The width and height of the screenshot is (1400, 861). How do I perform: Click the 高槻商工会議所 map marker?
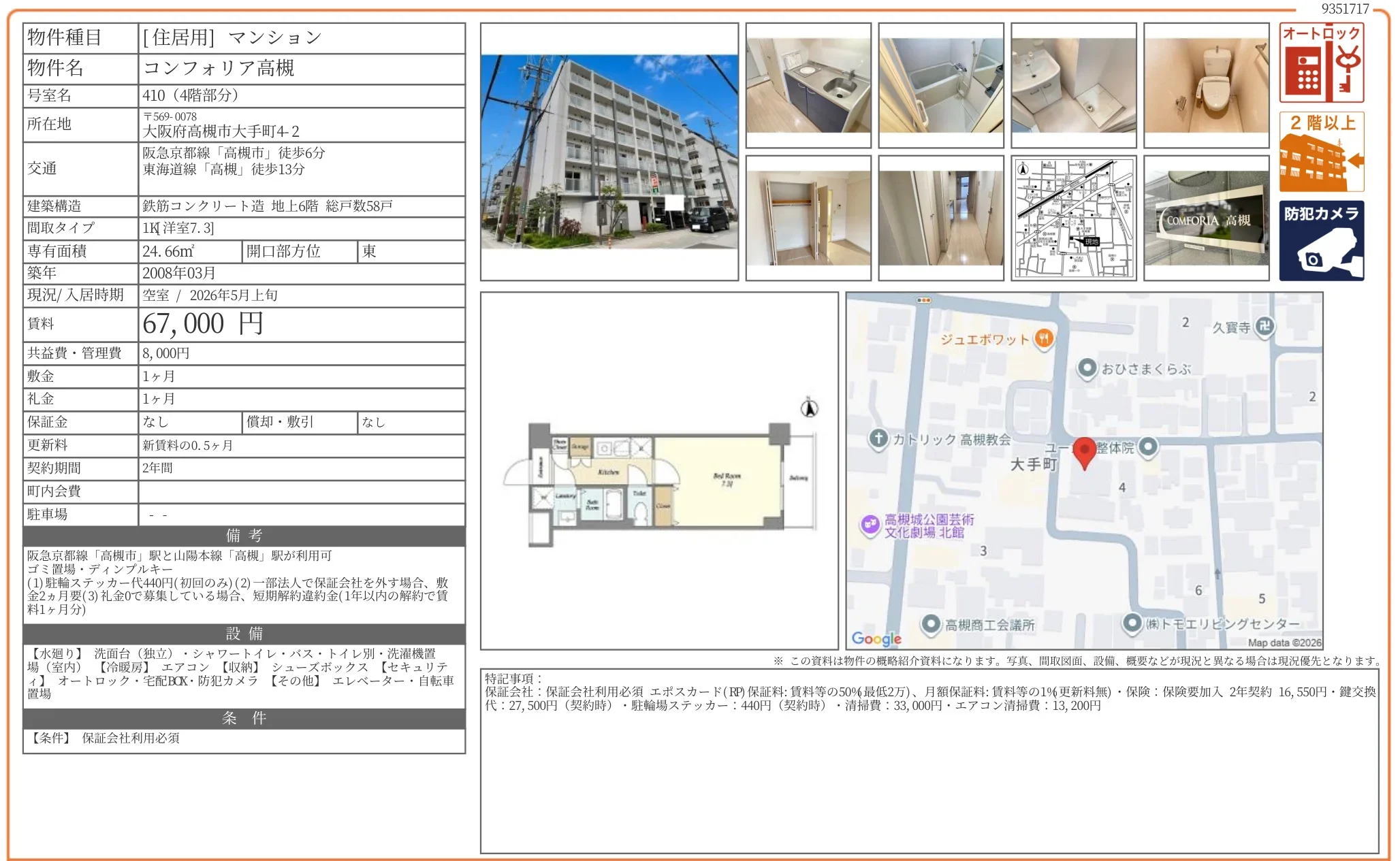pos(931,623)
